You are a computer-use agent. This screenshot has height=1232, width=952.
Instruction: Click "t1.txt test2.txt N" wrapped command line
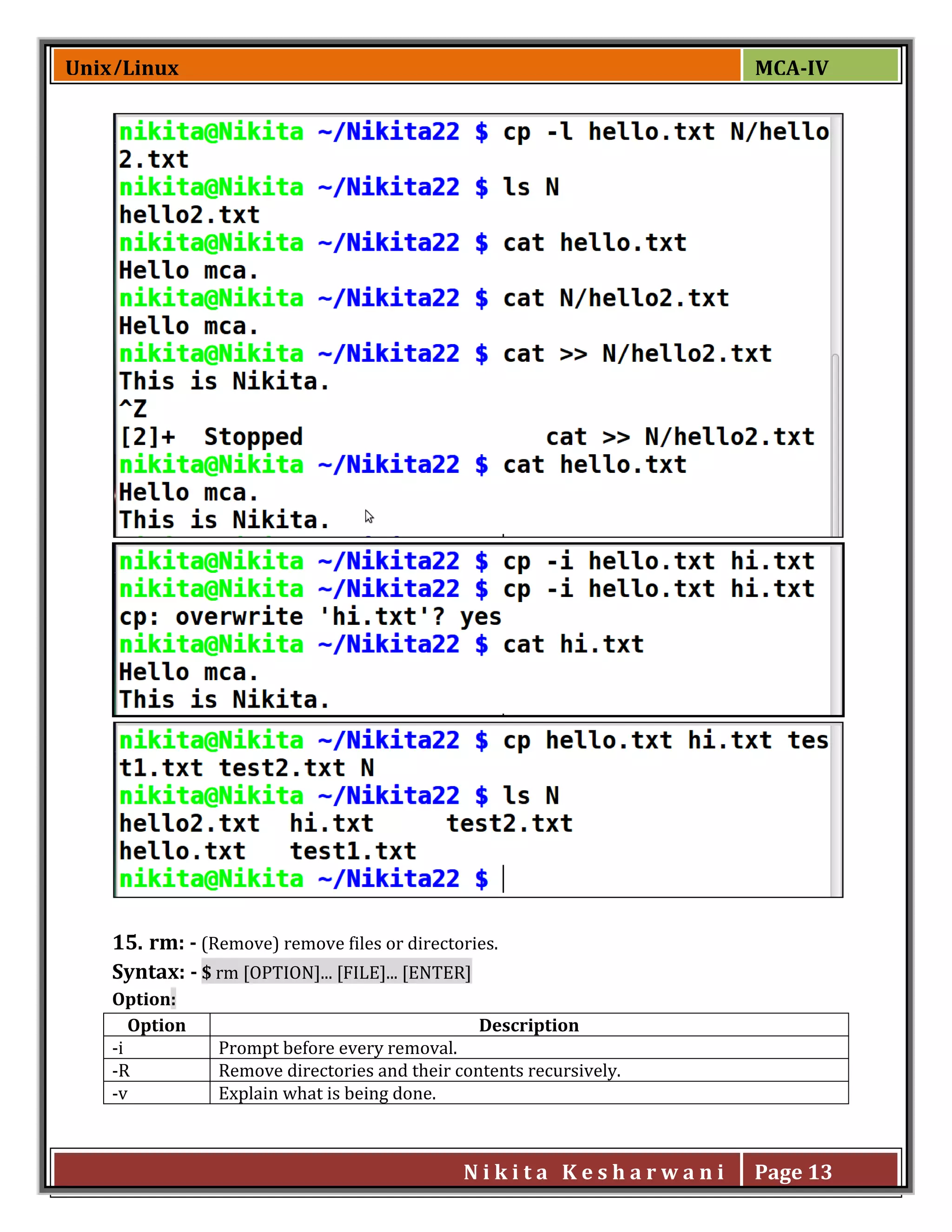click(x=246, y=768)
